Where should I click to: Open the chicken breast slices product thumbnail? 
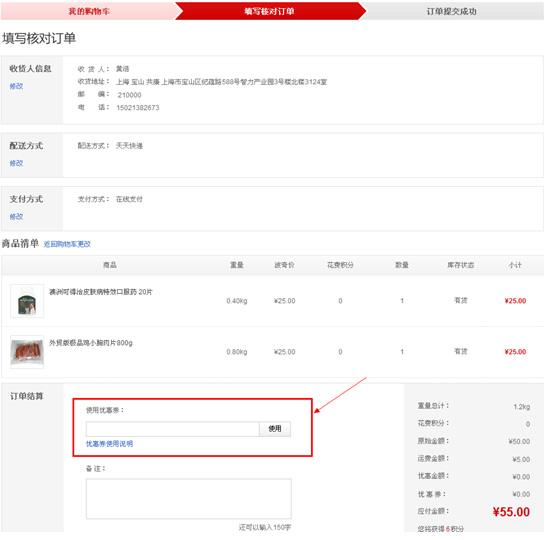27,352
